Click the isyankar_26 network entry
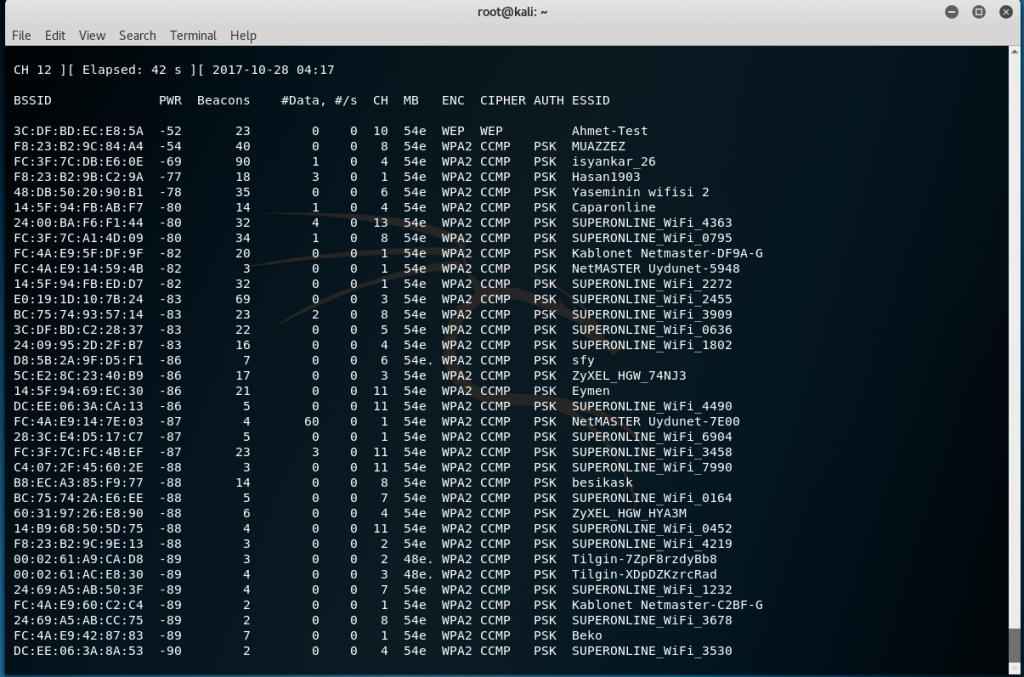The image size is (1024, 677). point(613,161)
